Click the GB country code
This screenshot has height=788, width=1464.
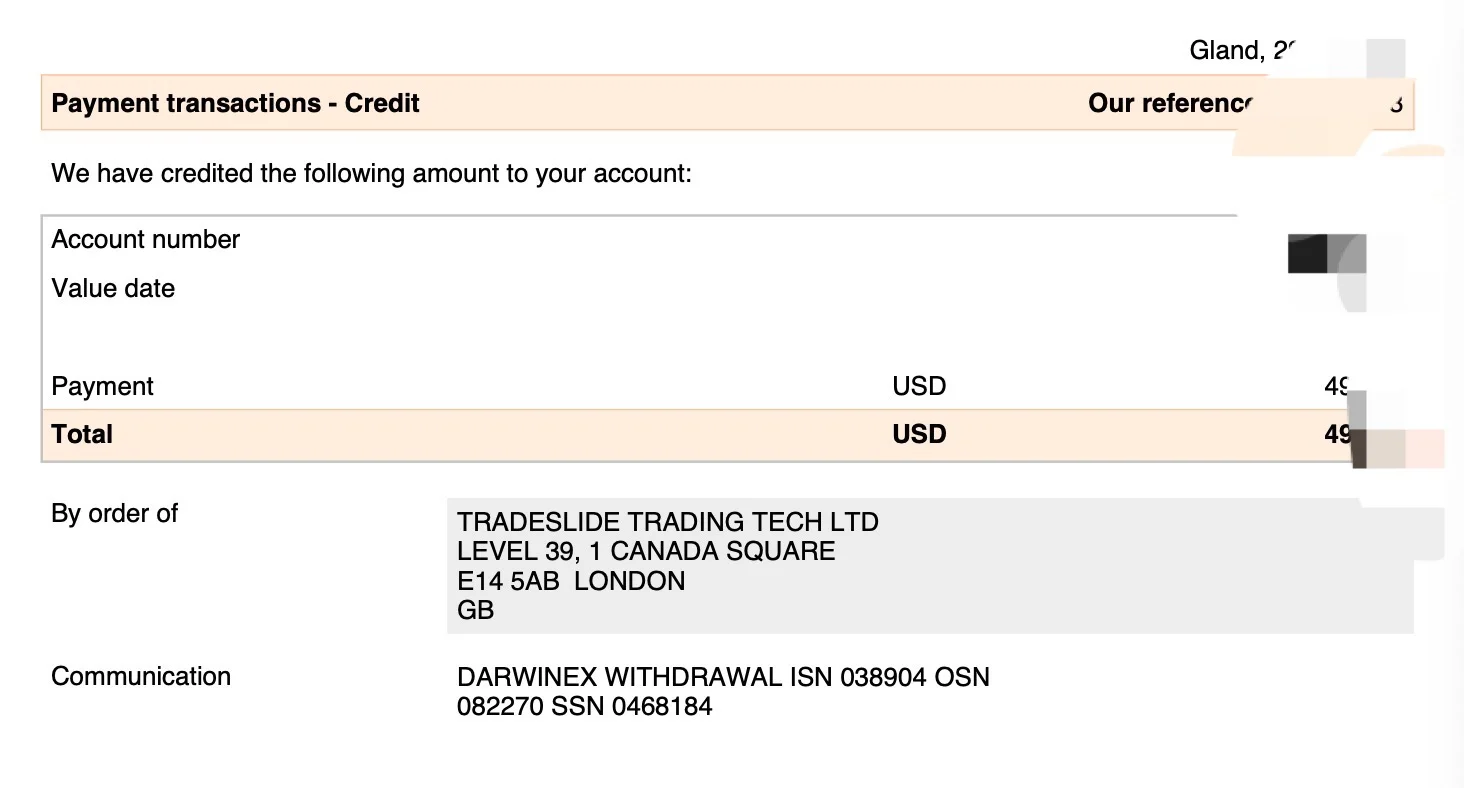[x=475, y=610]
